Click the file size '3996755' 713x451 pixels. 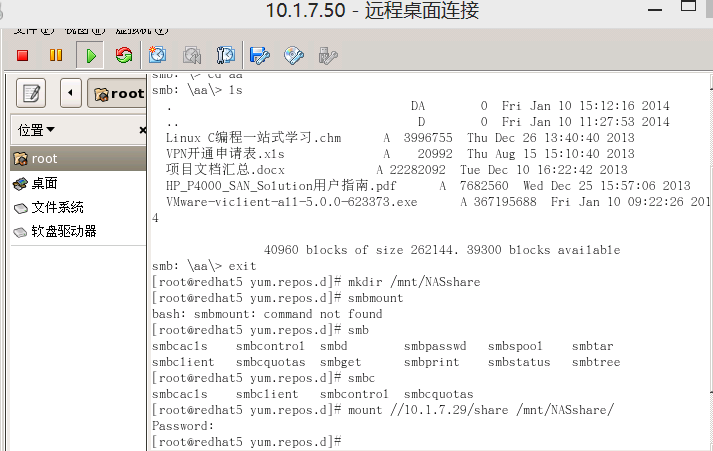(428, 137)
